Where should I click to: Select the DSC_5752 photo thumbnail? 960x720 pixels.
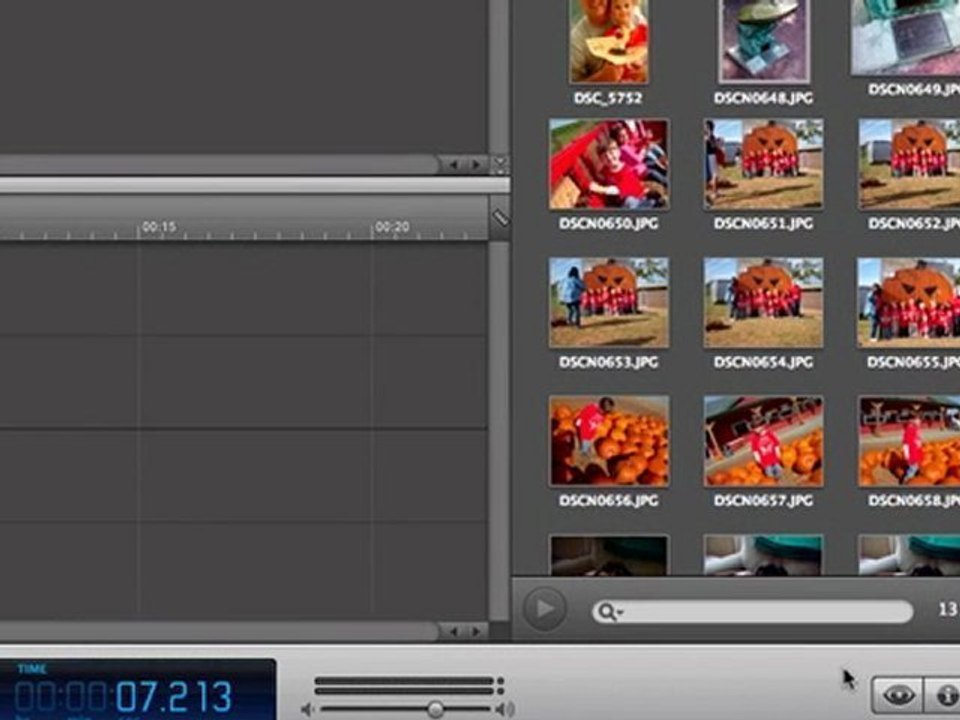609,41
